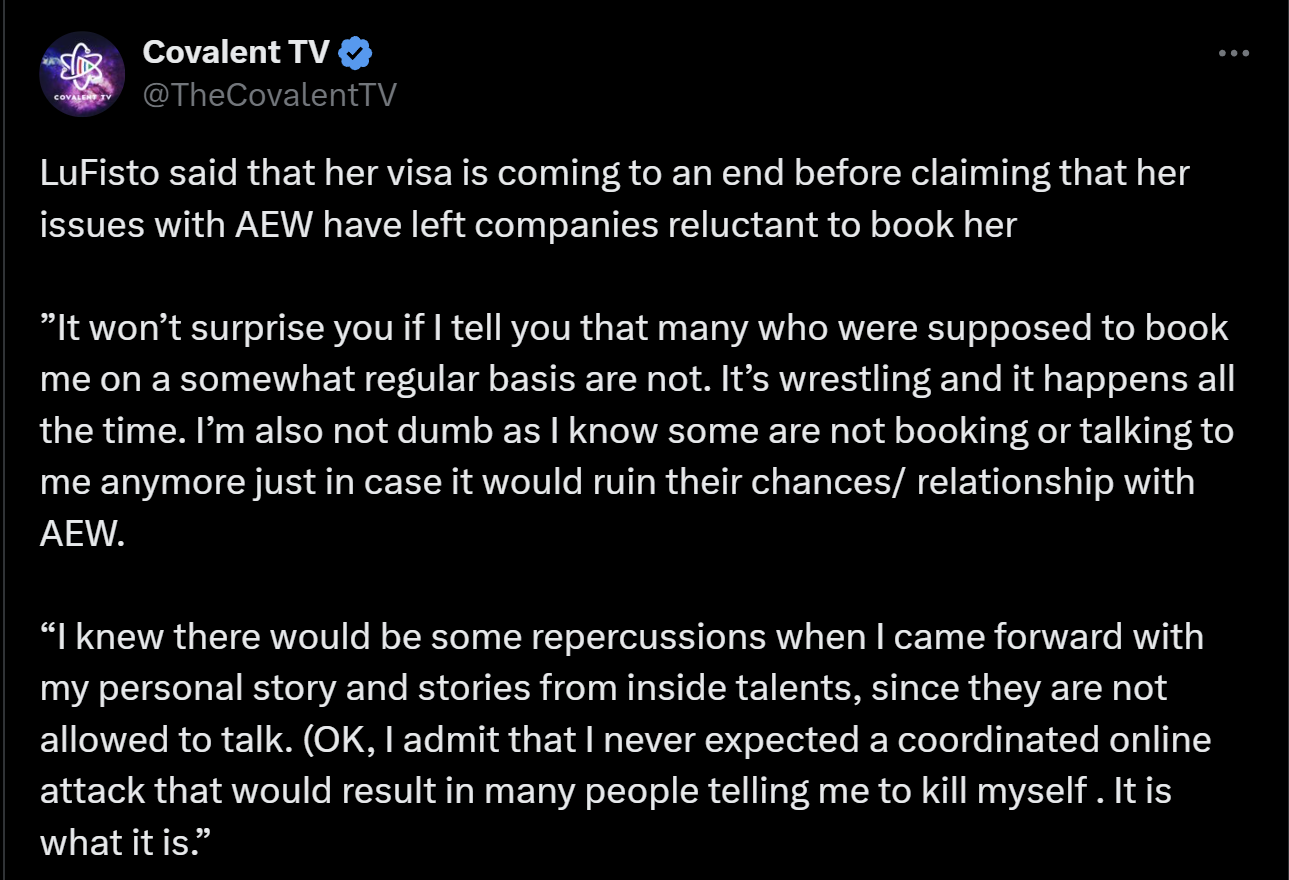Open the three-dot more options menu
Screen dimensions: 1289x880
click(x=1234, y=53)
